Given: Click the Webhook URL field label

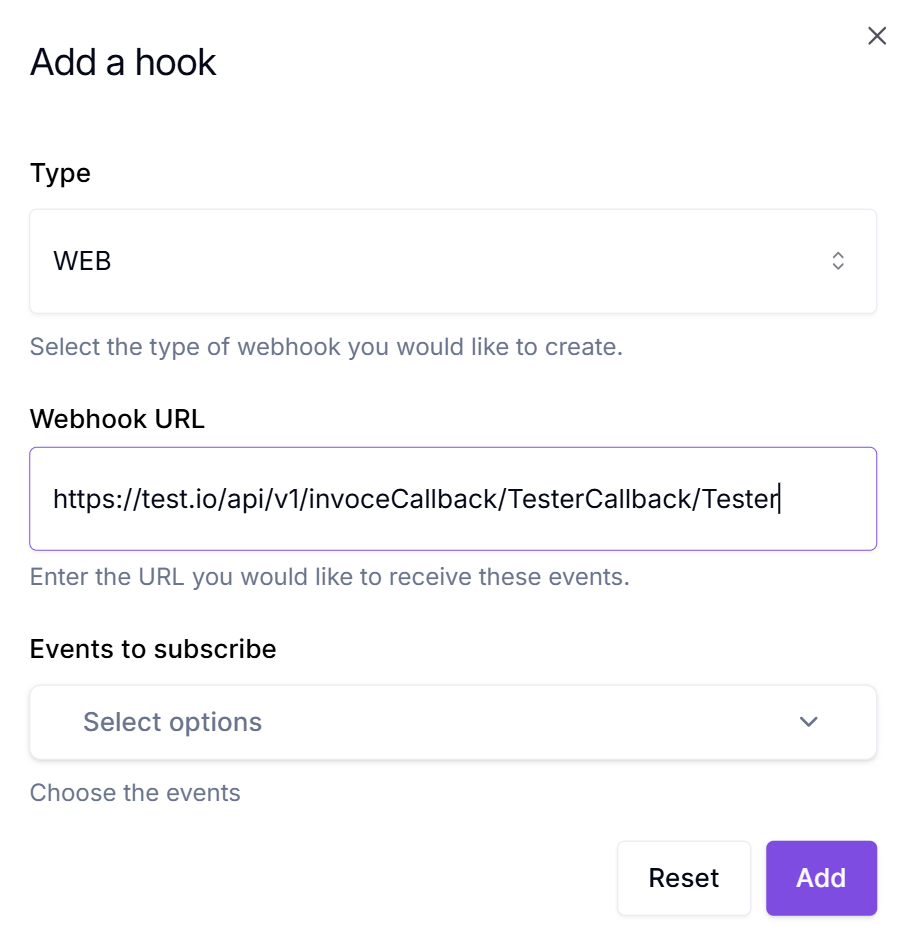Looking at the screenshot, I should (x=117, y=419).
